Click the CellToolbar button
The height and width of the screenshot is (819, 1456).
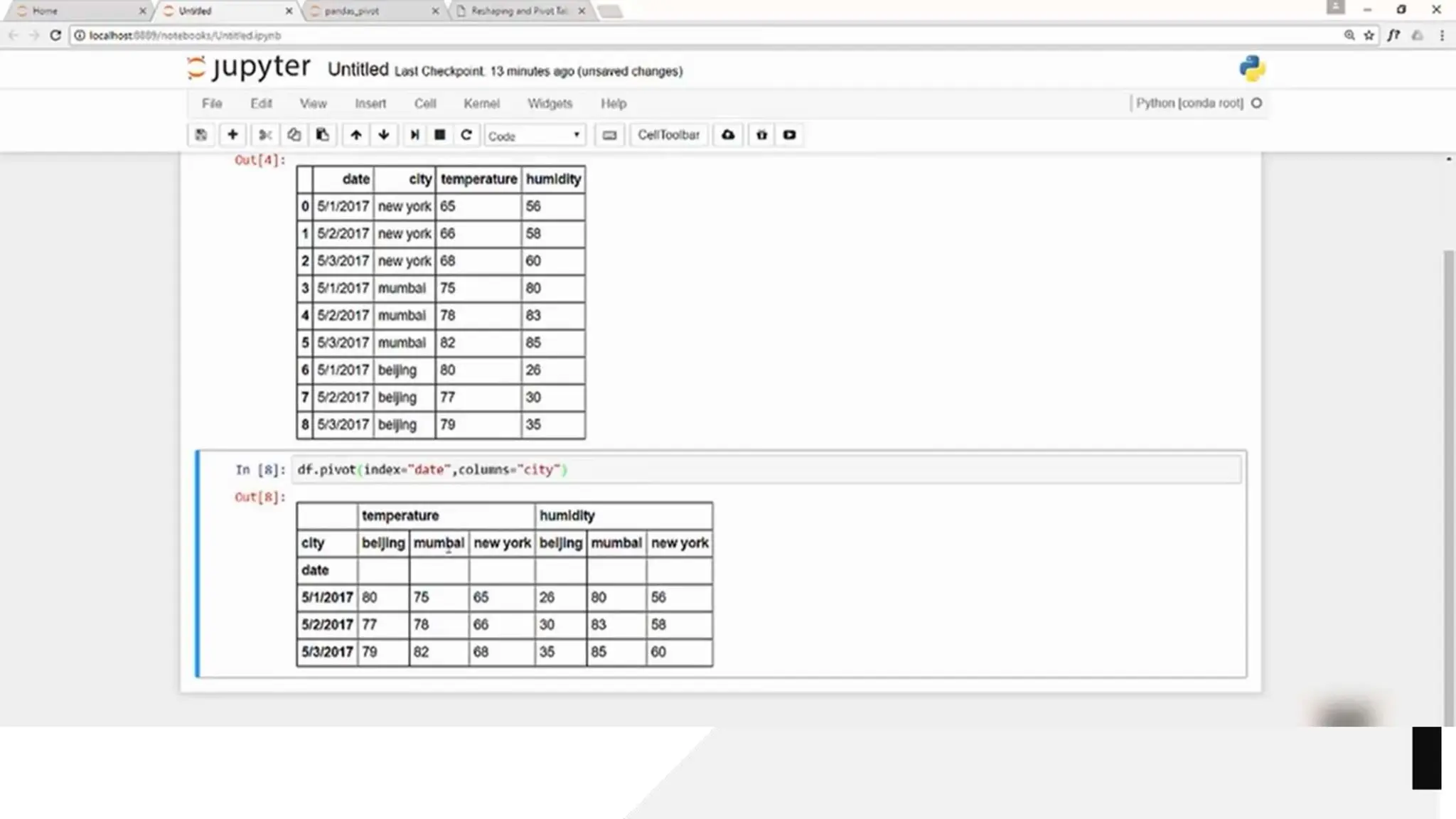668,135
